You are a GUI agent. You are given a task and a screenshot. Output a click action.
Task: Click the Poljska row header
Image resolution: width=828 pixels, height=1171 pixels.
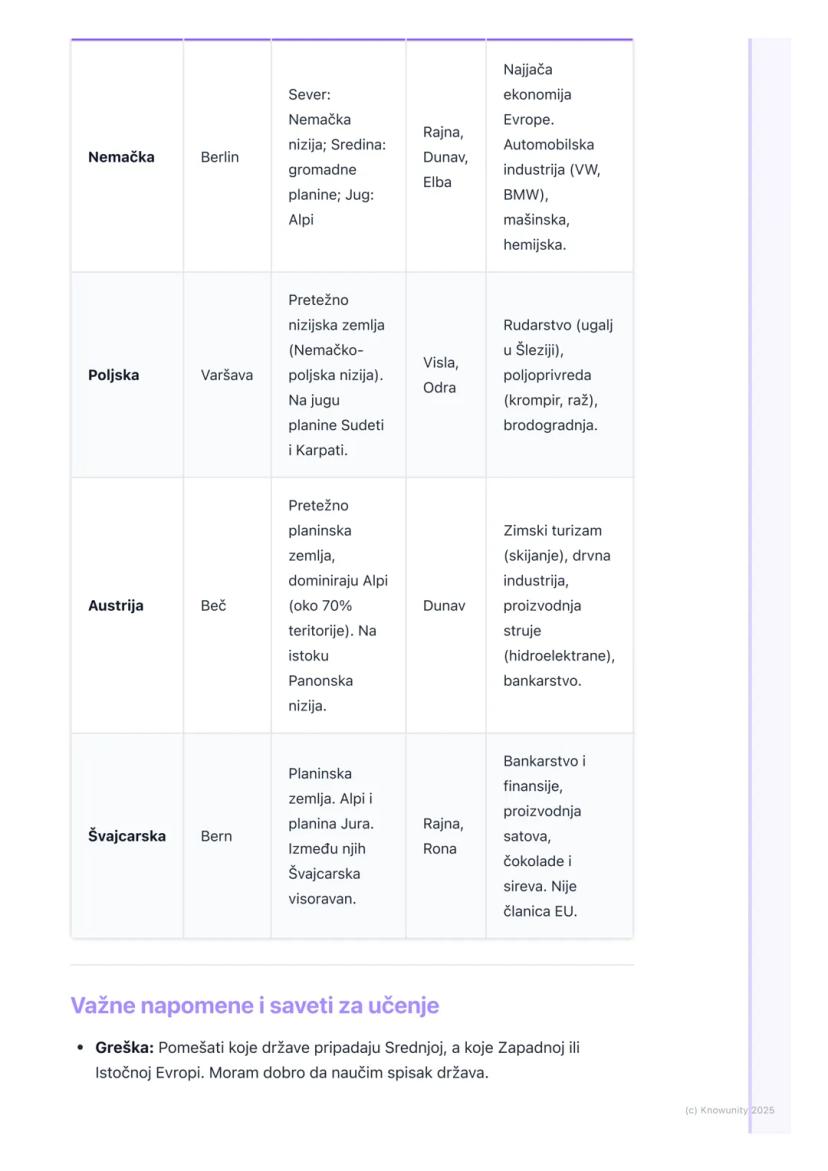[114, 375]
